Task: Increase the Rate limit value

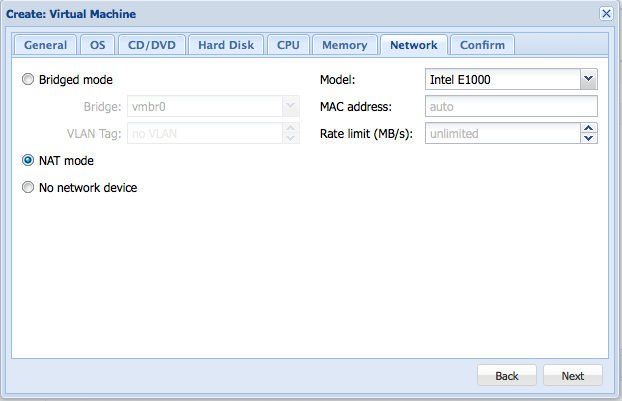Action: pyautogui.click(x=589, y=128)
